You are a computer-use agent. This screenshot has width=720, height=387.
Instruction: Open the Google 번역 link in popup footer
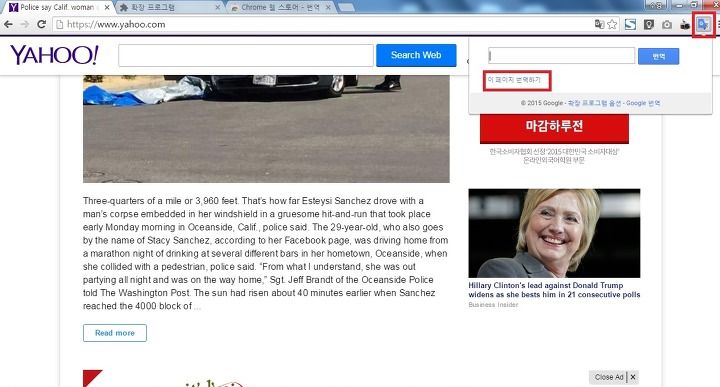pos(643,103)
